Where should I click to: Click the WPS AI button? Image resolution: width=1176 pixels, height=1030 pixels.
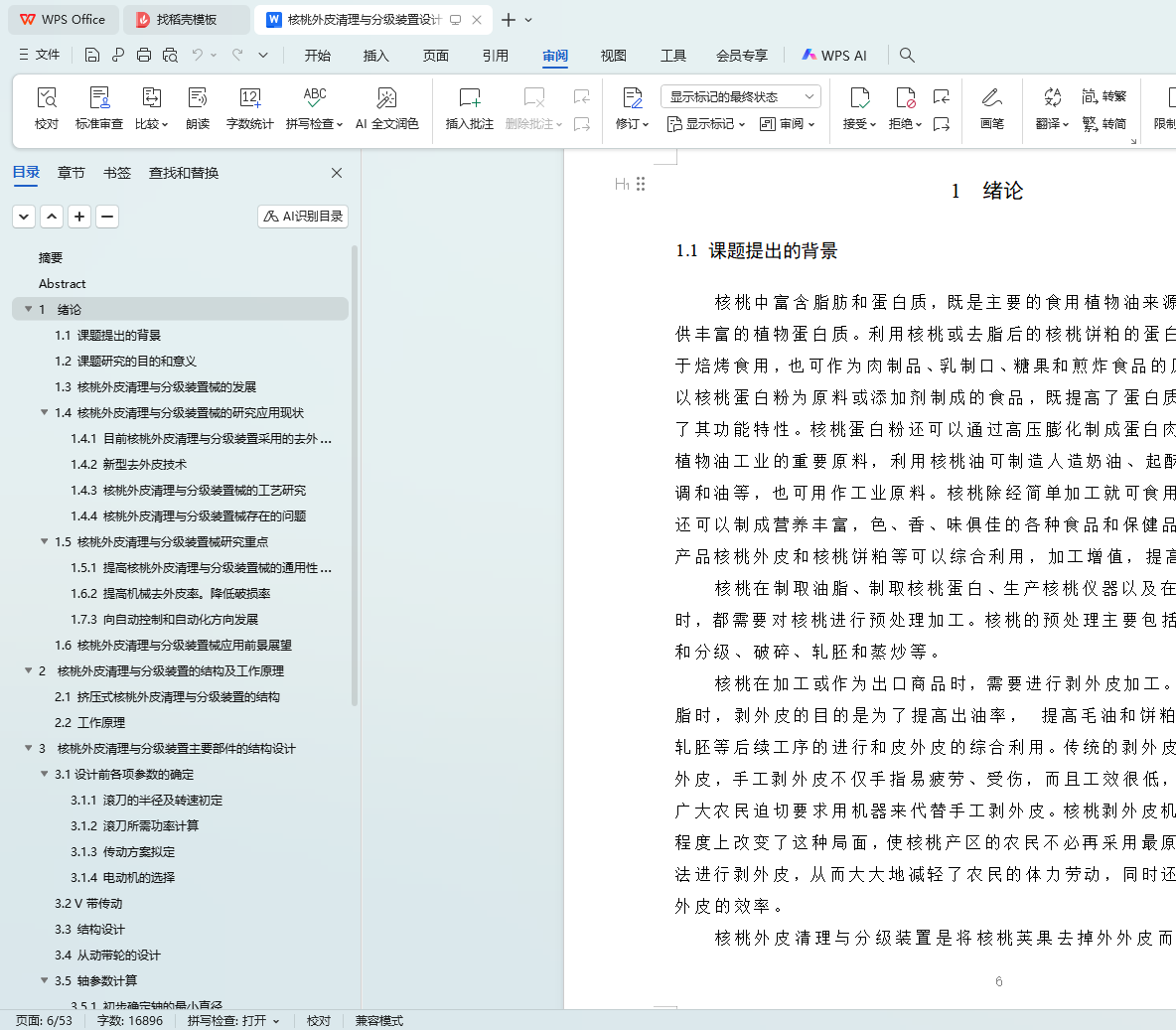click(834, 56)
